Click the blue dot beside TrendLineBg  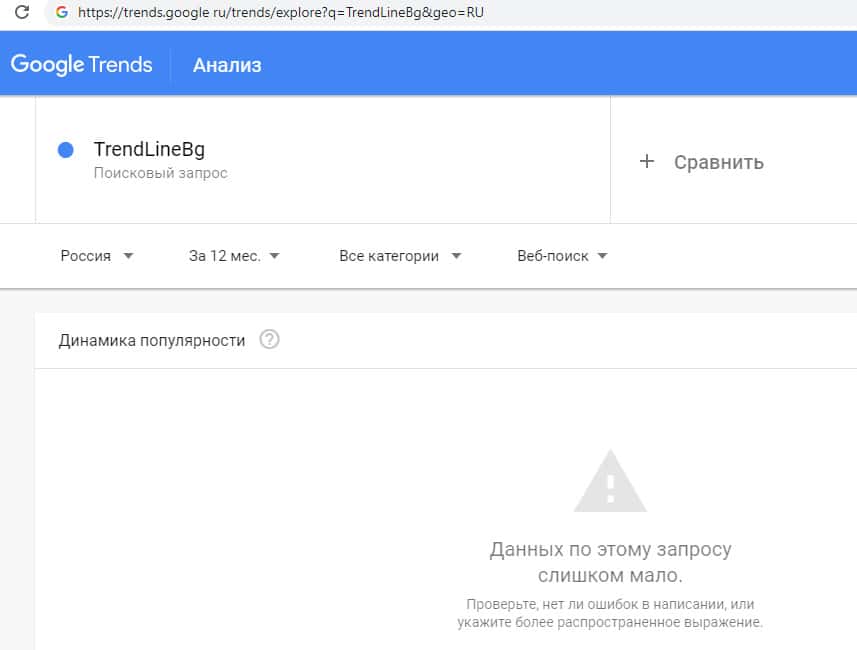66,150
